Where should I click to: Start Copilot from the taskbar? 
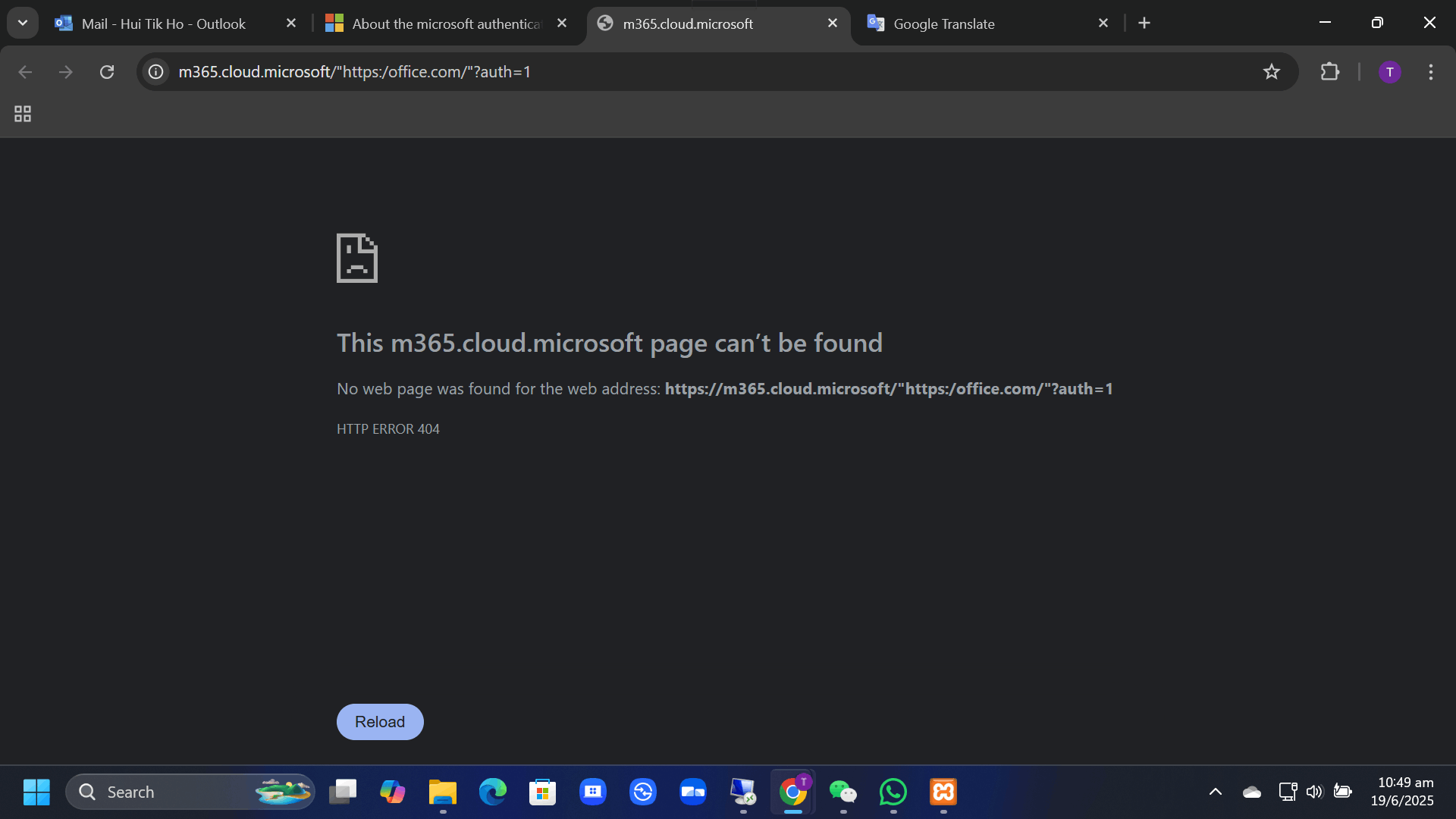(392, 792)
